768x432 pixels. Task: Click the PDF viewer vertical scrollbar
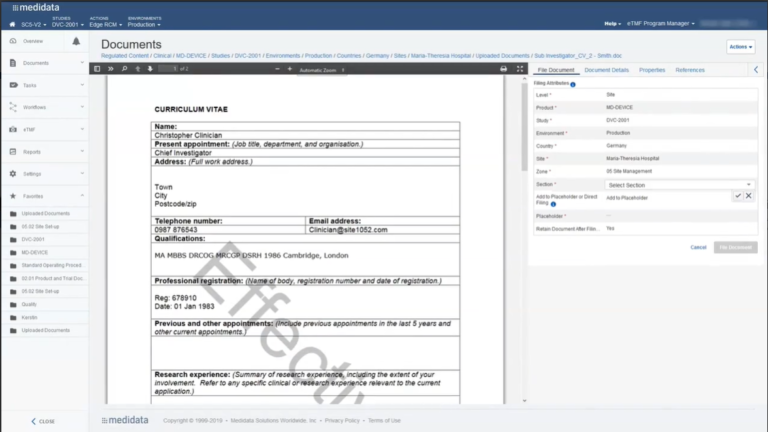[524, 127]
